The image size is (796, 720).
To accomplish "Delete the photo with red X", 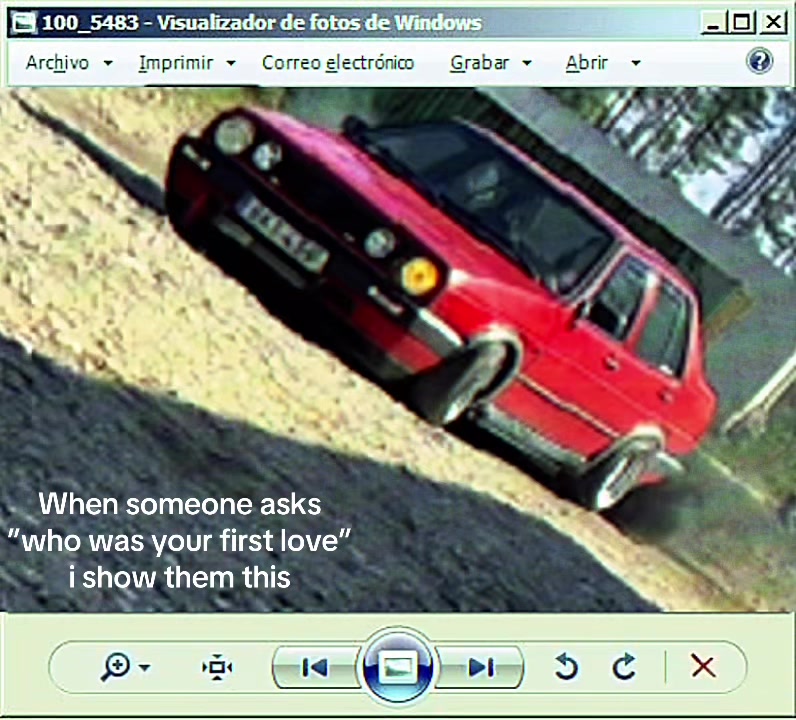I will 704,666.
